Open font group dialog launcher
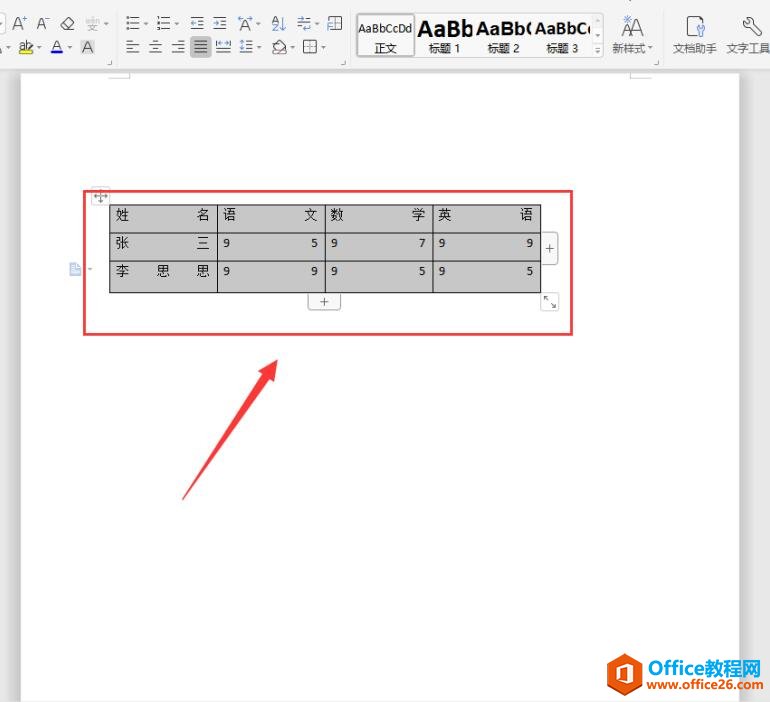The height and width of the screenshot is (702, 770). (110, 63)
